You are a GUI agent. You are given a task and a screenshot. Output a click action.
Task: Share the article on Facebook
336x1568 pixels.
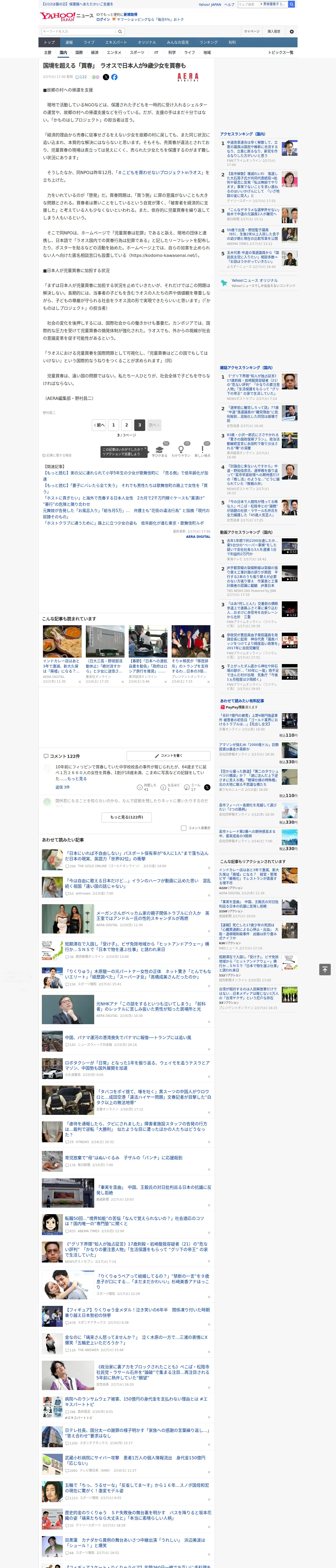(x=114, y=77)
